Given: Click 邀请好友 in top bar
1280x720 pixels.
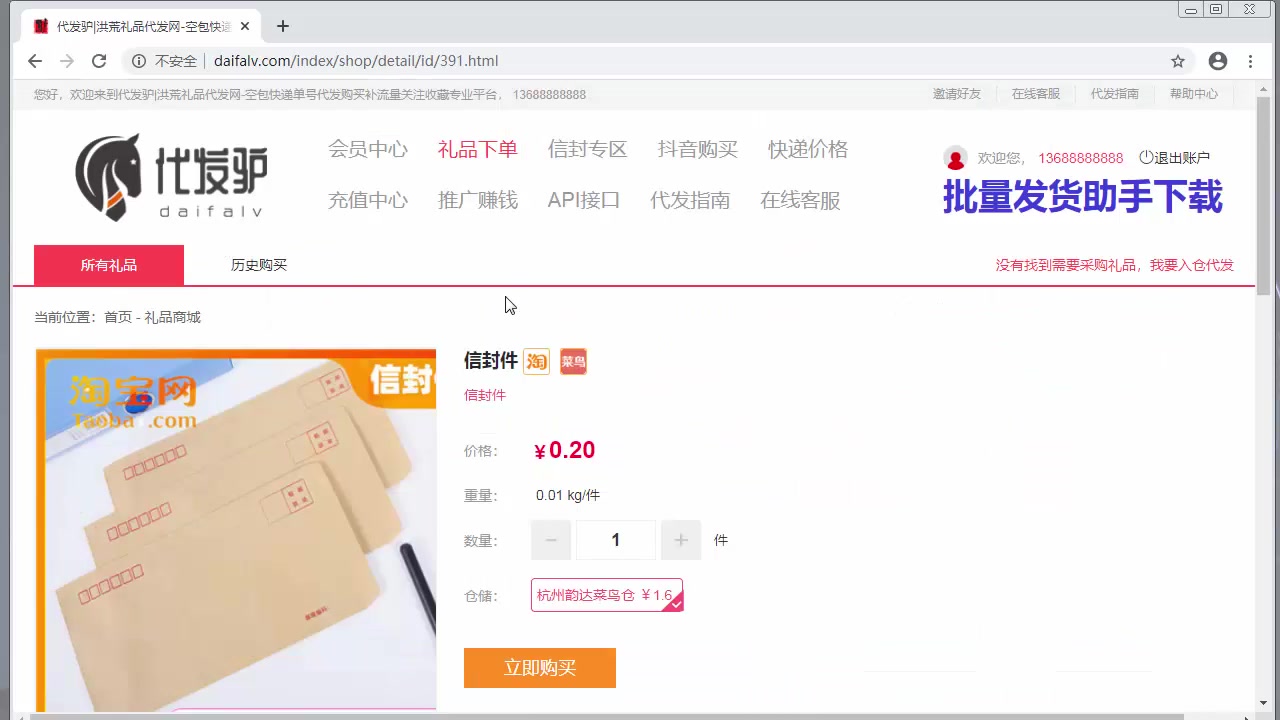Looking at the screenshot, I should click(957, 94).
